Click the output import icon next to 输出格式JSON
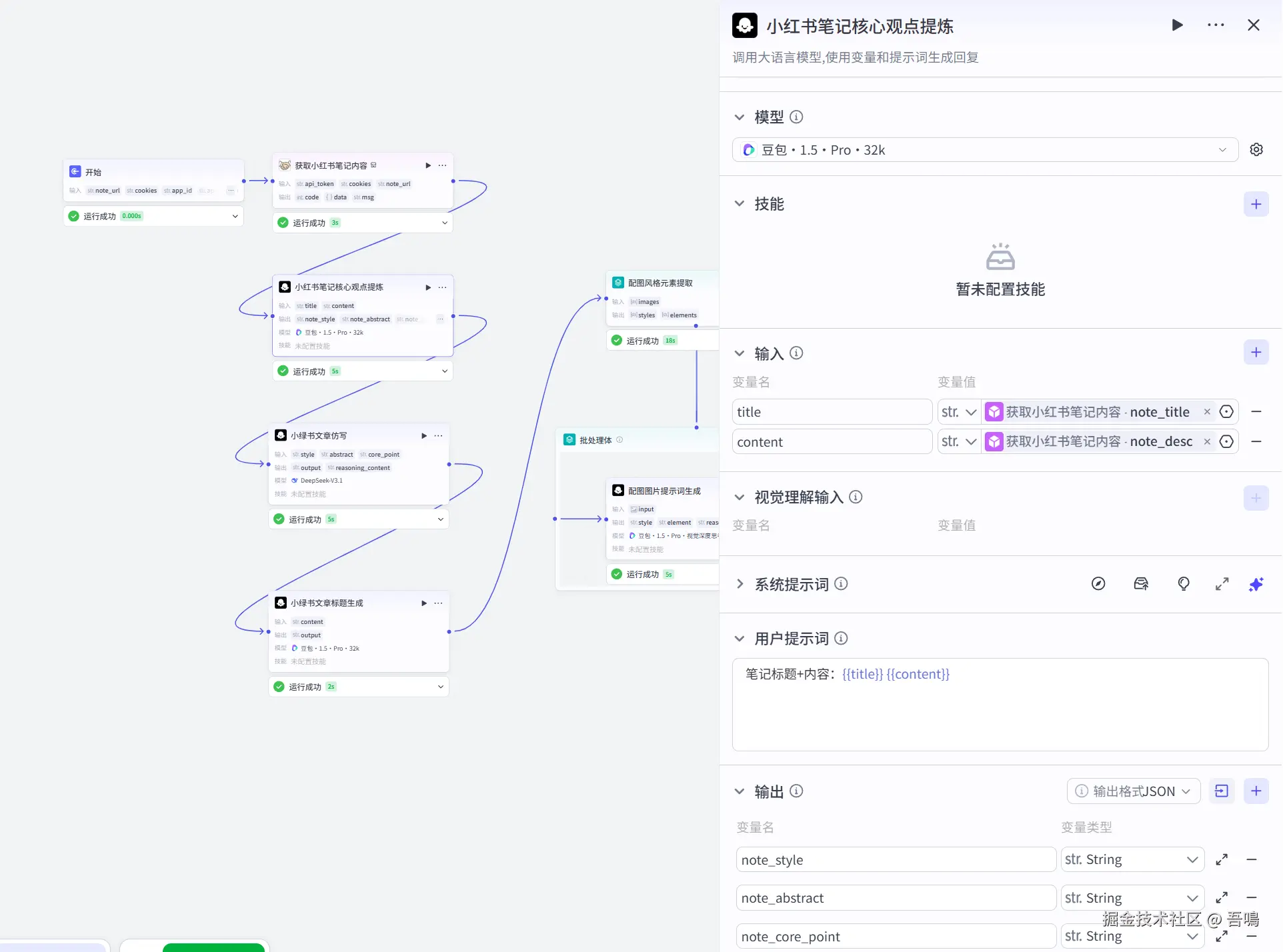 click(x=1222, y=791)
